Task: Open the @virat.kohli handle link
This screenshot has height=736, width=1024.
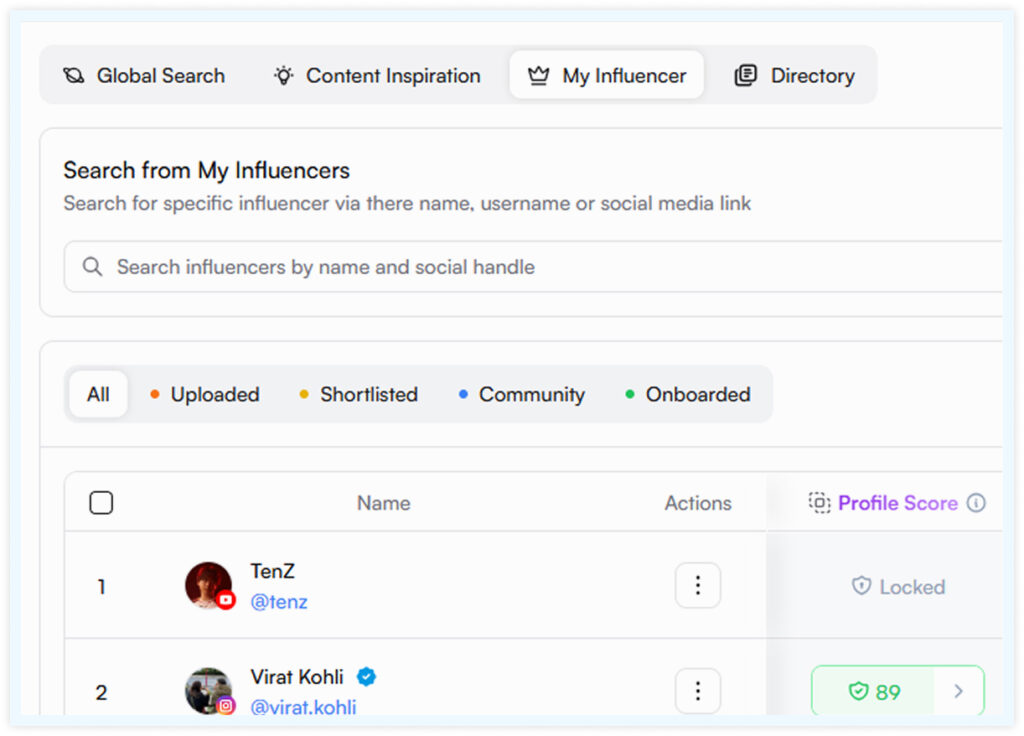Action: pos(303,707)
